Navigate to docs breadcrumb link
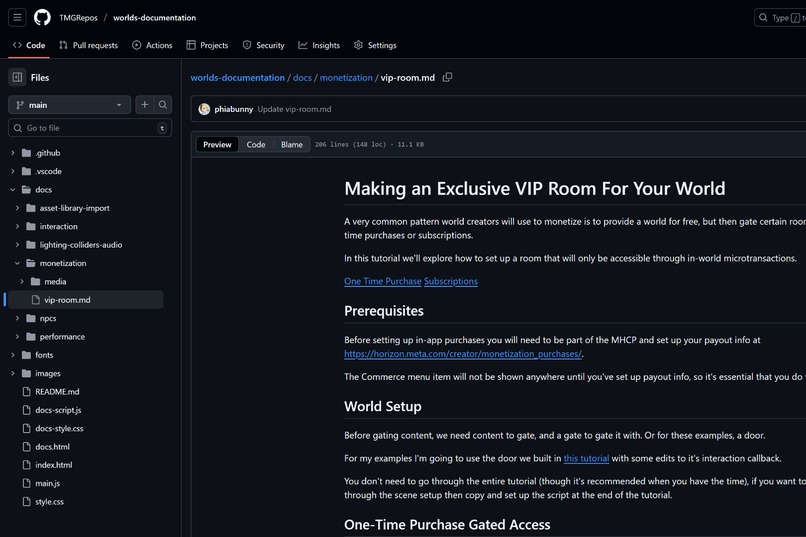Viewport: 806px width, 537px height. pyautogui.click(x=302, y=78)
